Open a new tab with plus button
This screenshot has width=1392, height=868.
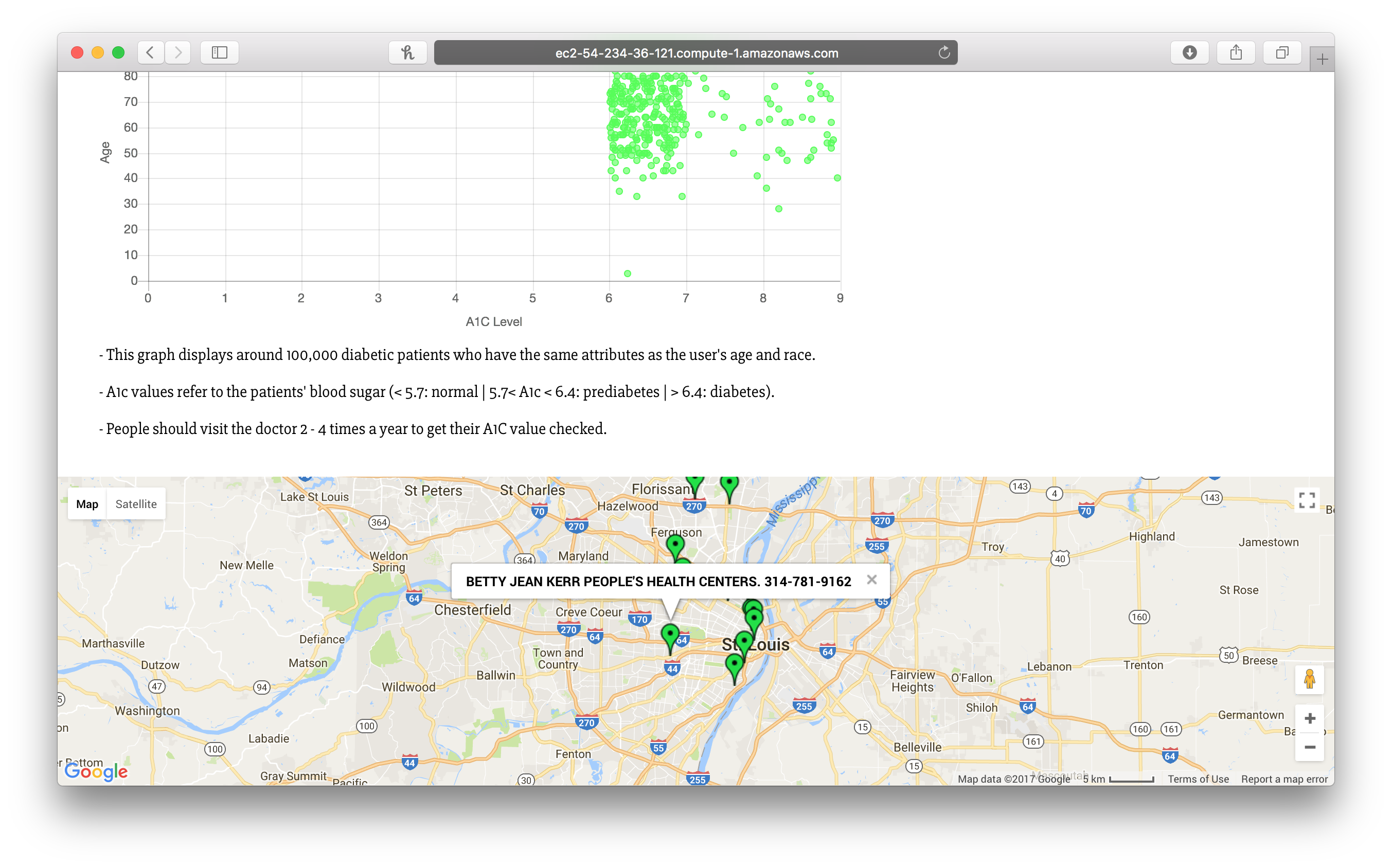coord(1322,59)
